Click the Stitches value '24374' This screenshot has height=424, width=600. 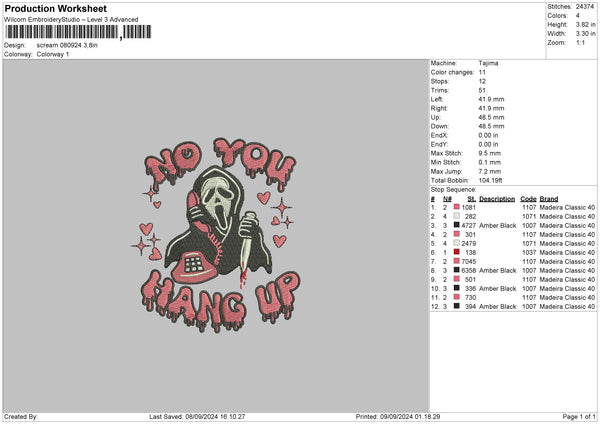coord(585,7)
